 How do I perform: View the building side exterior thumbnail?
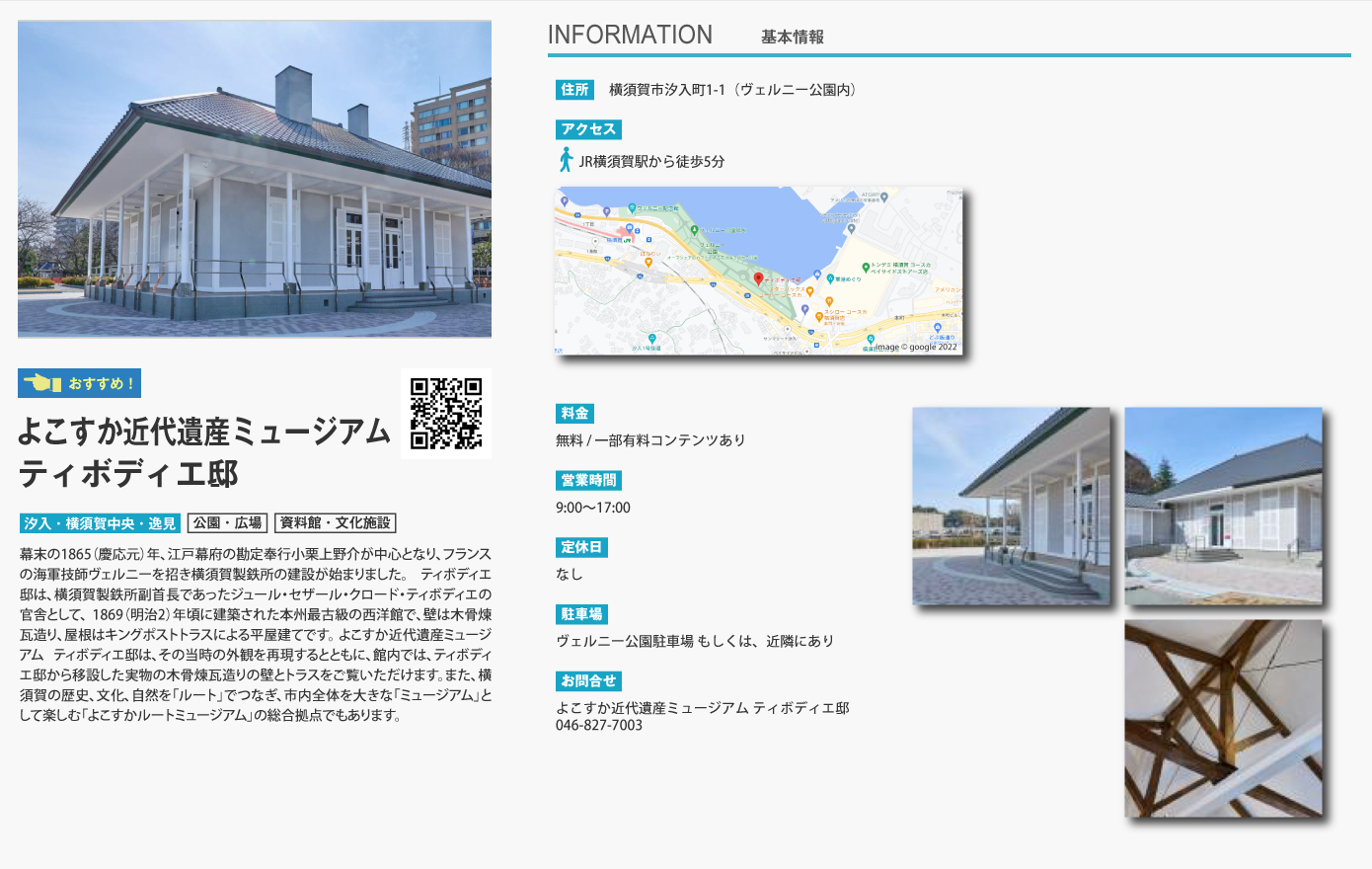(x=1223, y=506)
